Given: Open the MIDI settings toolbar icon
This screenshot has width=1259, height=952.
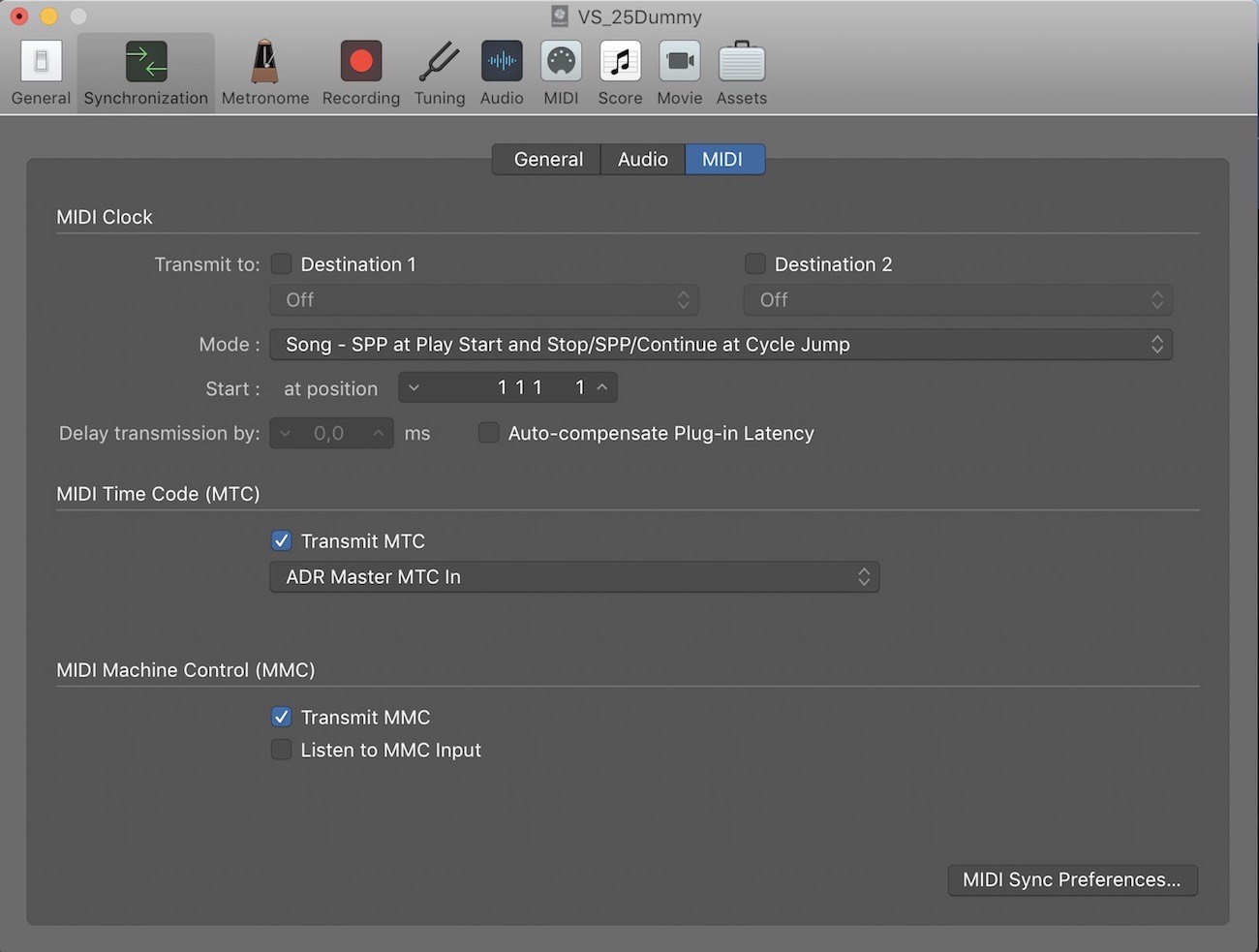Looking at the screenshot, I should (x=561, y=62).
